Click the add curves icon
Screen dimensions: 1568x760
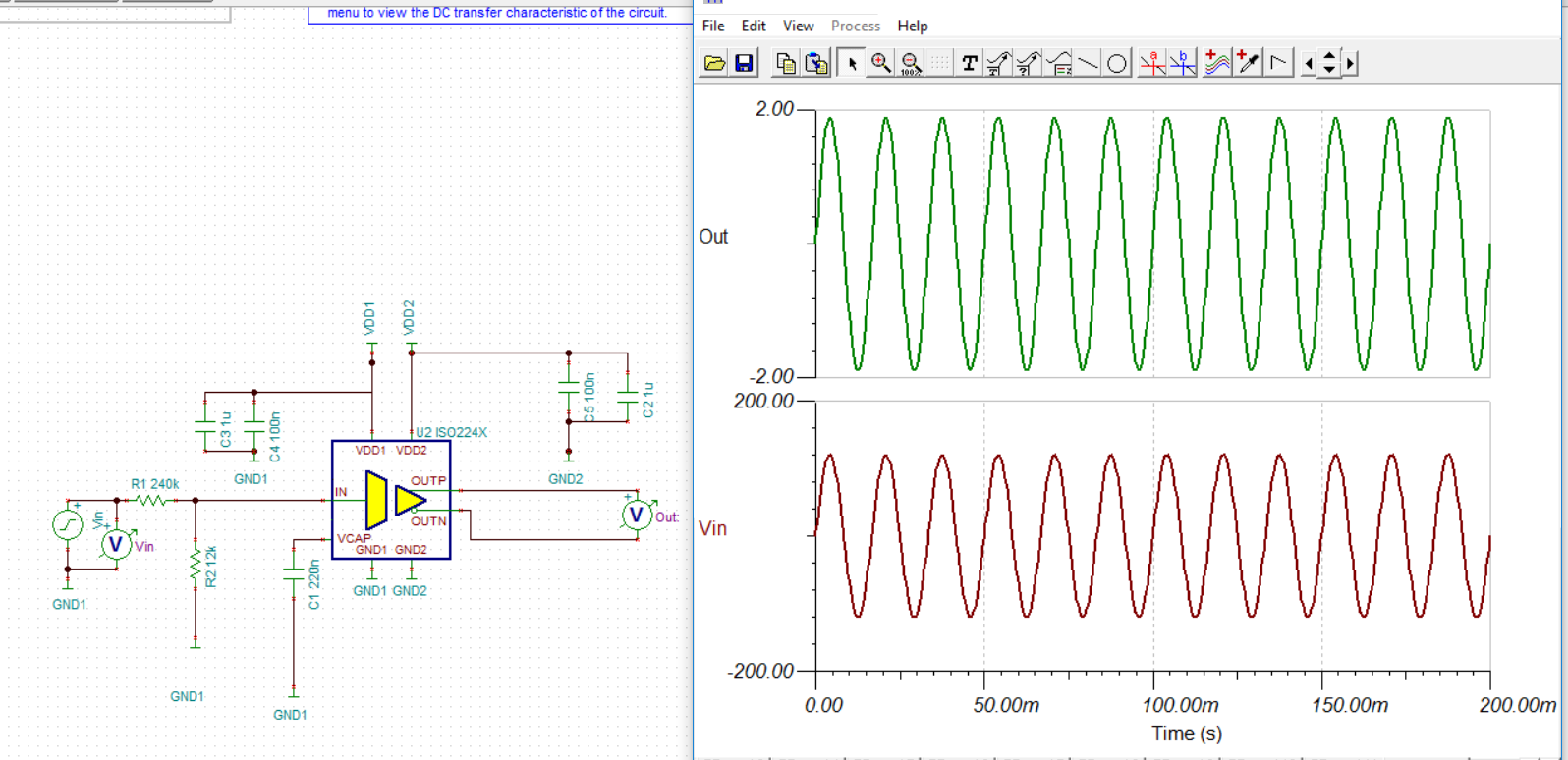(1217, 63)
